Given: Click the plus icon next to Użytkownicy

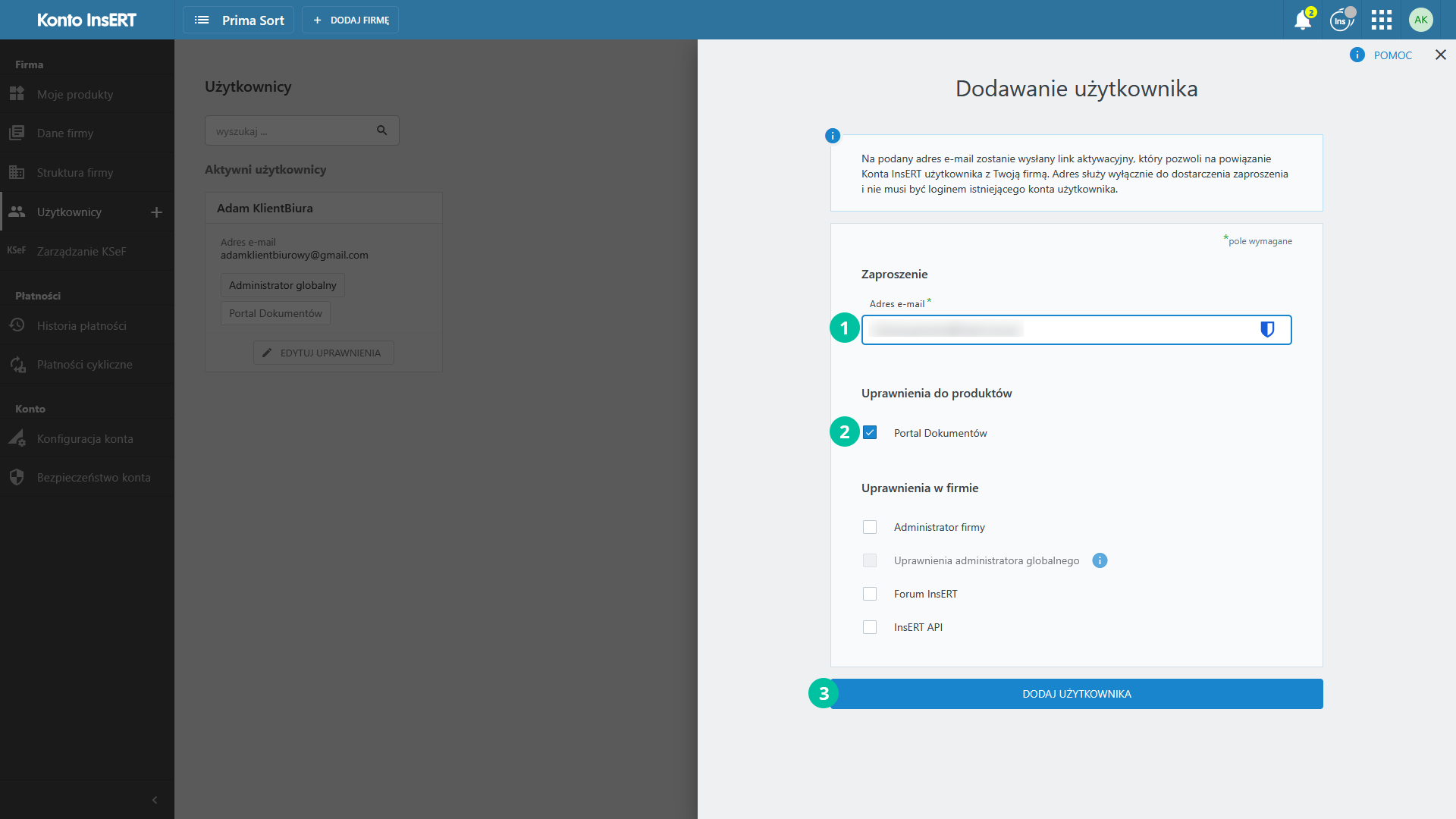Looking at the screenshot, I should coord(157,212).
